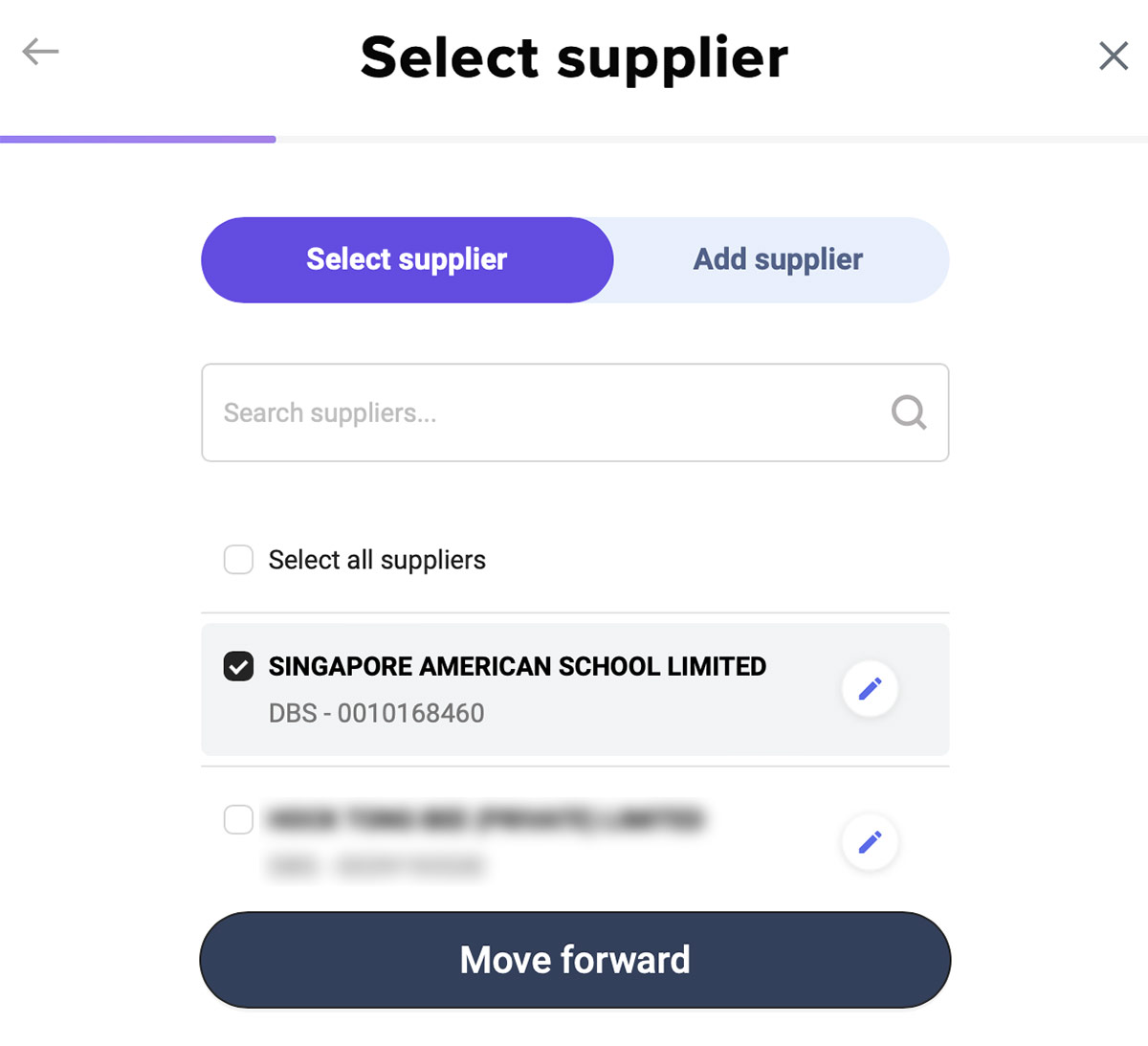The image size is (1148, 1046).
Task: Check the blurred second supplier's checkbox
Action: [238, 820]
